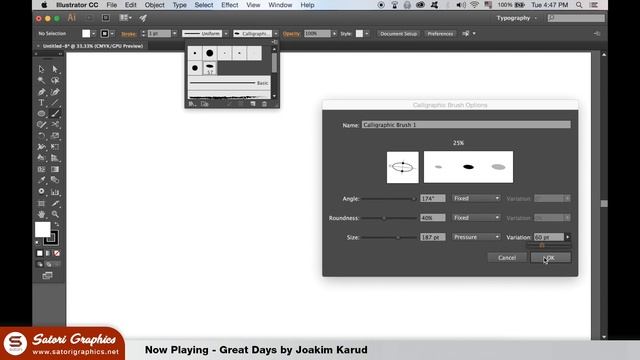
Task: Select the Column Graph tool
Action: (55, 191)
